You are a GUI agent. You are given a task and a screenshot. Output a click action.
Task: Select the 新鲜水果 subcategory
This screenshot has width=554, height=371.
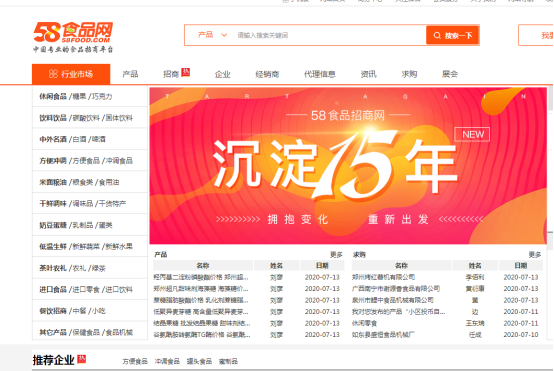[x=119, y=247]
